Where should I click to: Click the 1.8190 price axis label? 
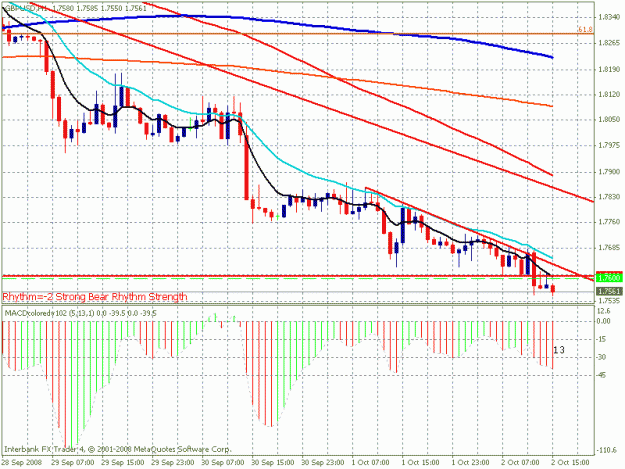[x=610, y=69]
